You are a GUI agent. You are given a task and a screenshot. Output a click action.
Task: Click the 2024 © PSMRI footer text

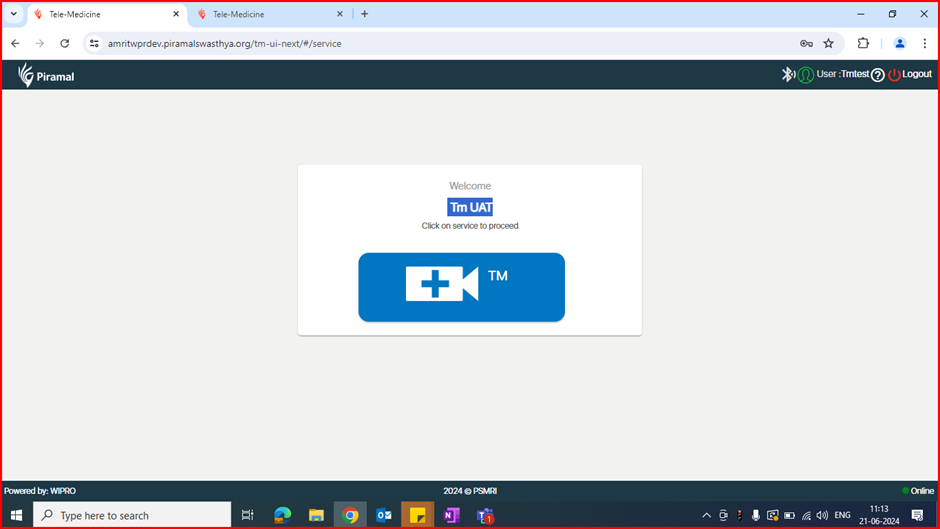tap(470, 491)
